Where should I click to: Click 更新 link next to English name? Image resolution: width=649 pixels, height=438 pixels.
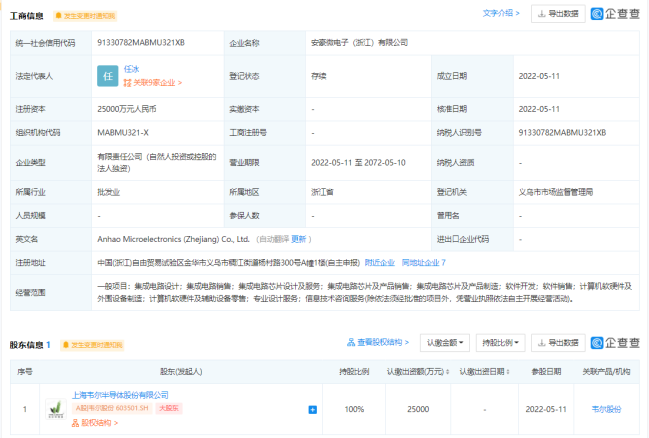point(298,239)
